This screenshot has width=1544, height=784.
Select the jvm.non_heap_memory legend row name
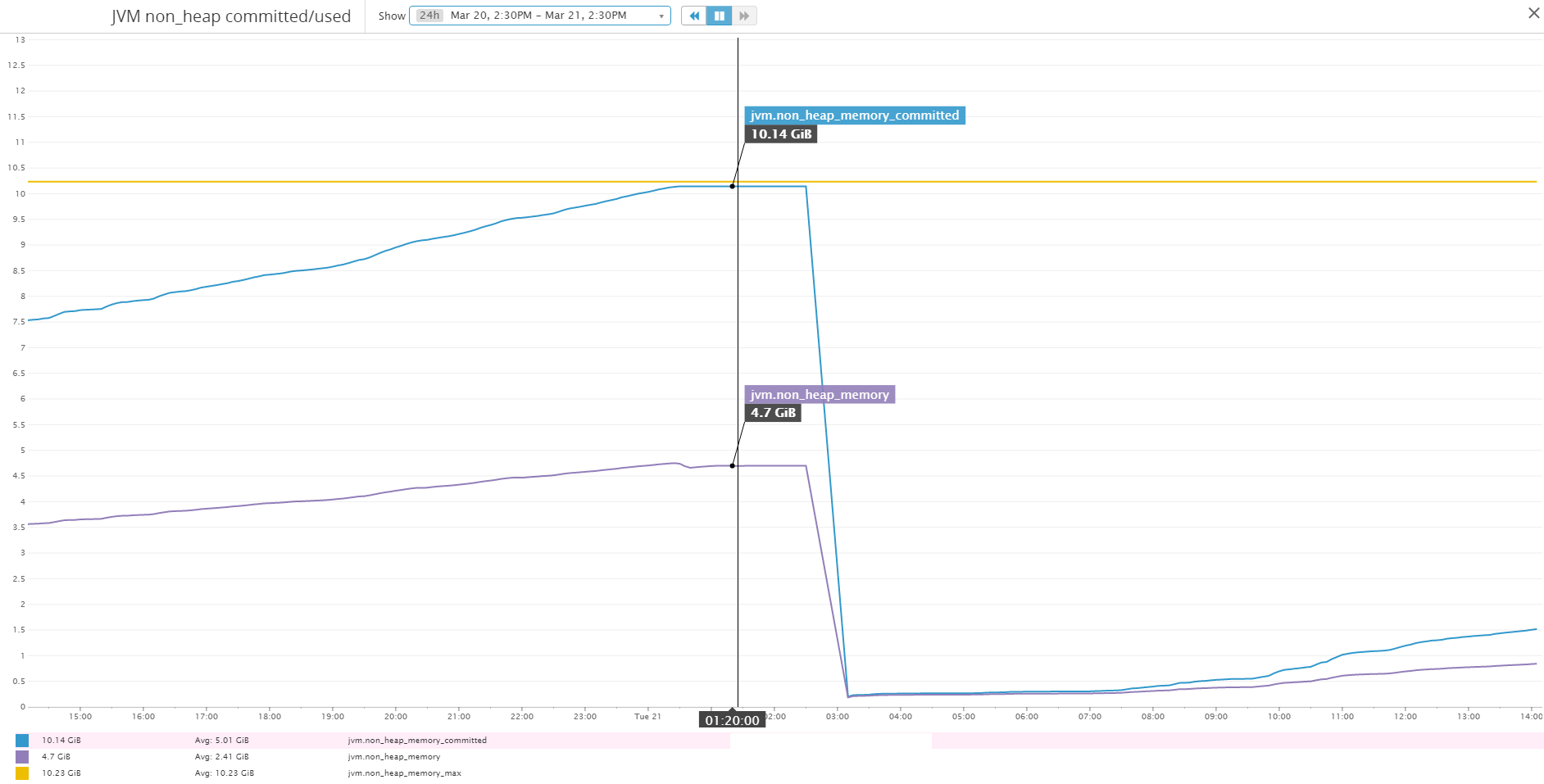point(394,757)
